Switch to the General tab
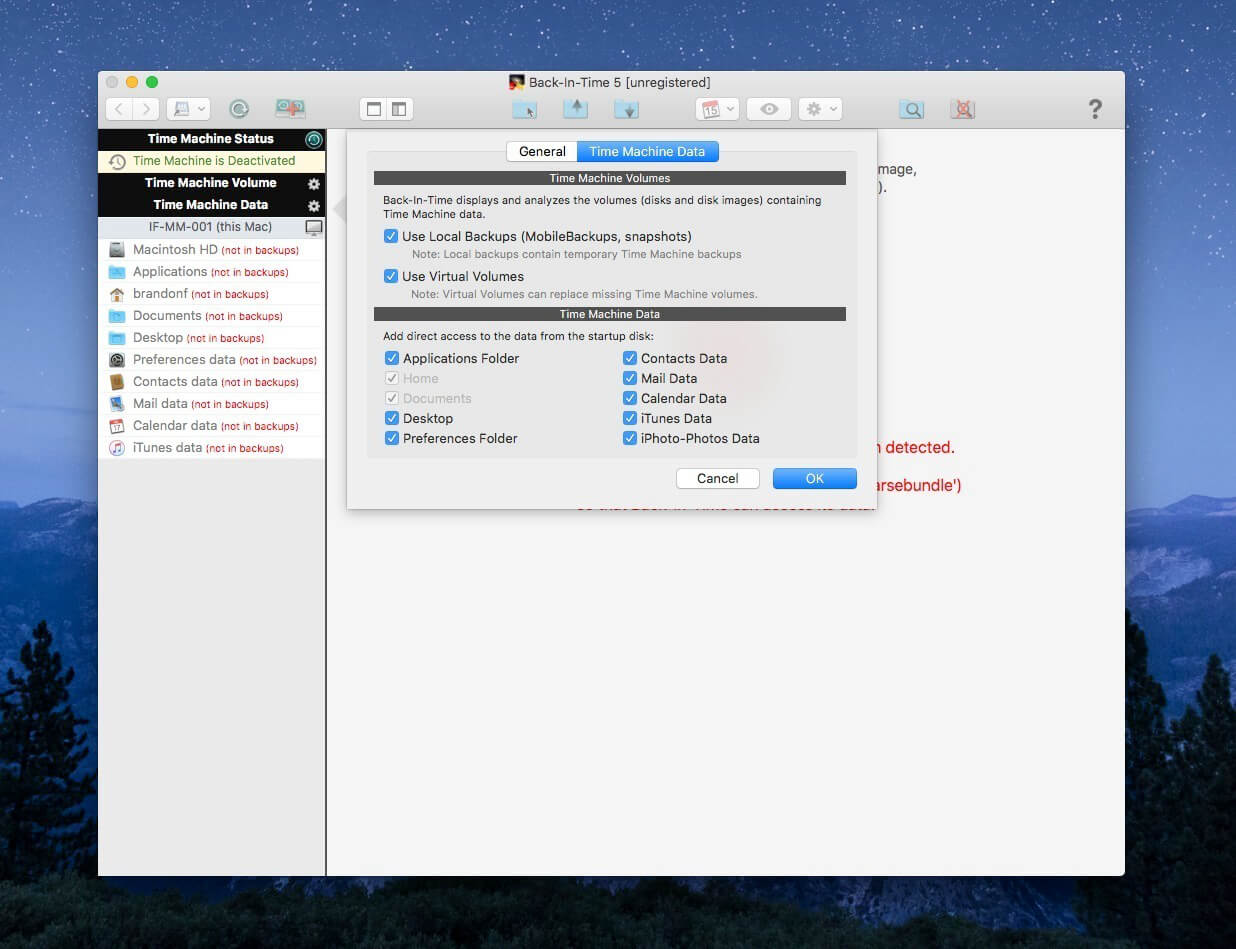1236x949 pixels. tap(542, 152)
